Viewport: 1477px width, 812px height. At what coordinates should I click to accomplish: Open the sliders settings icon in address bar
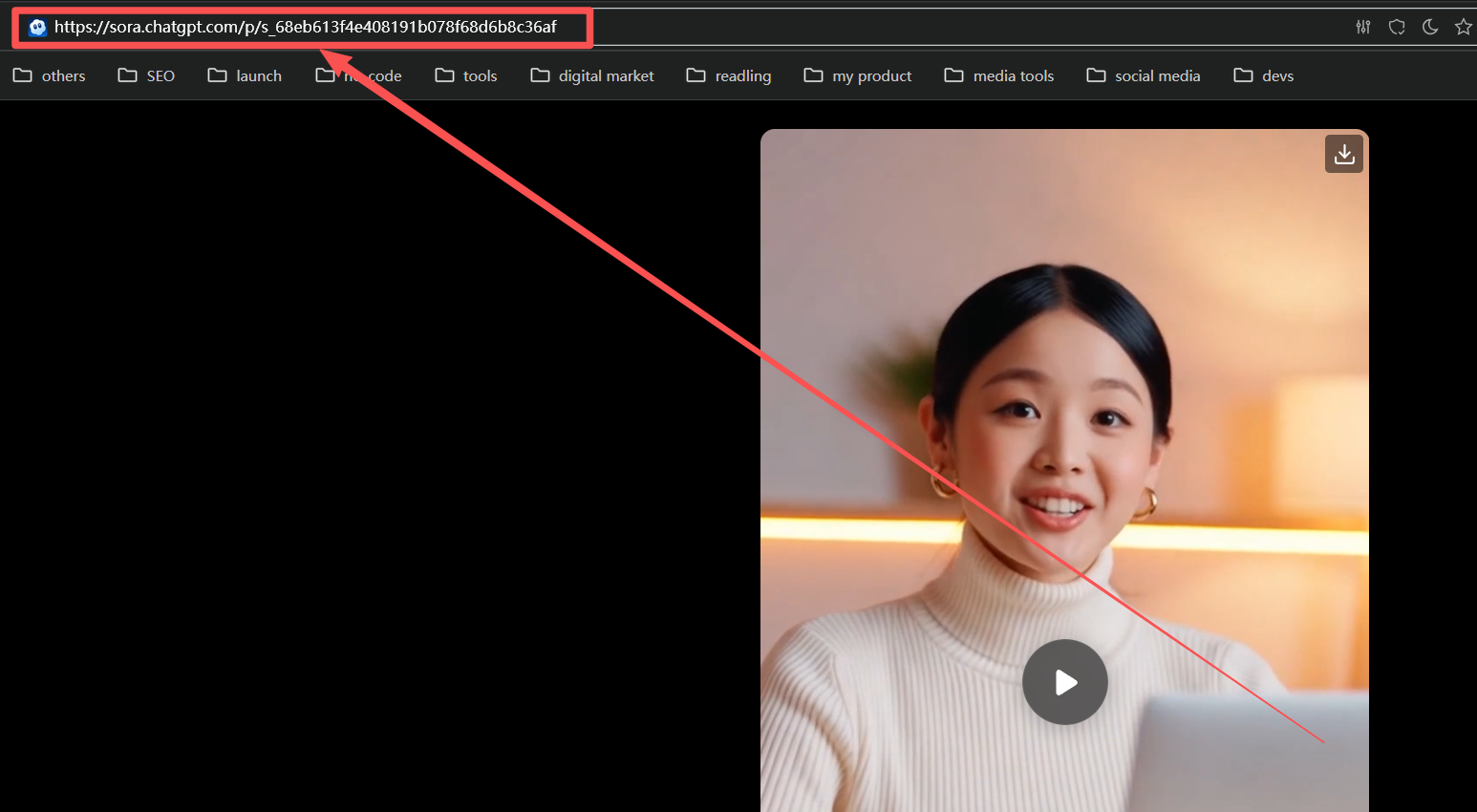point(1363,27)
